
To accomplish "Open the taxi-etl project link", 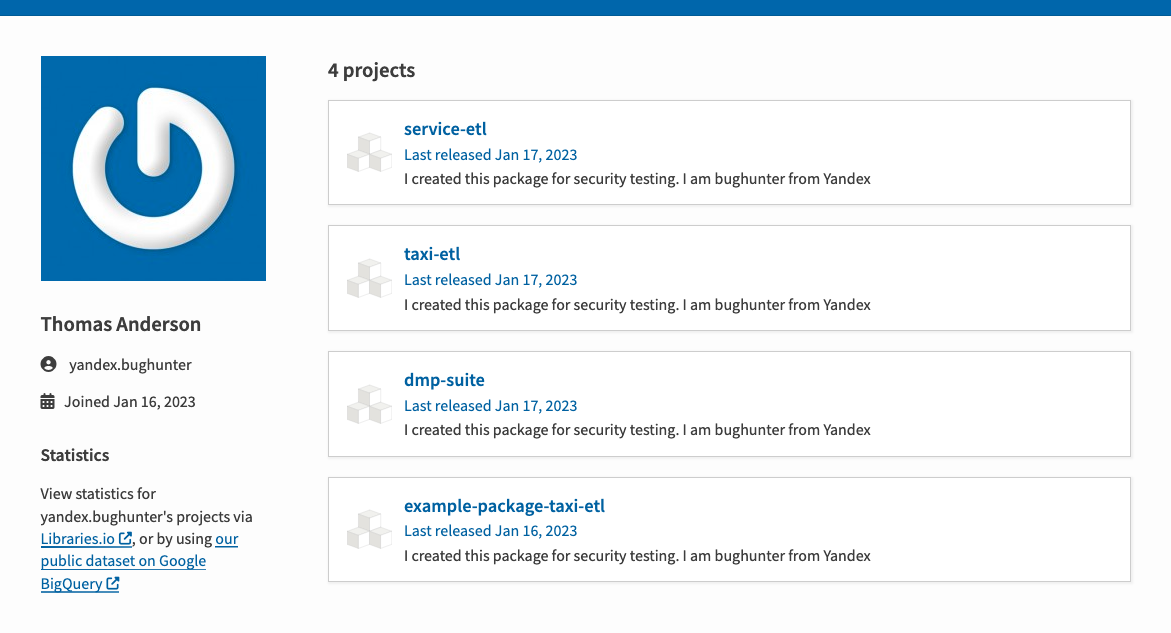I will point(432,254).
